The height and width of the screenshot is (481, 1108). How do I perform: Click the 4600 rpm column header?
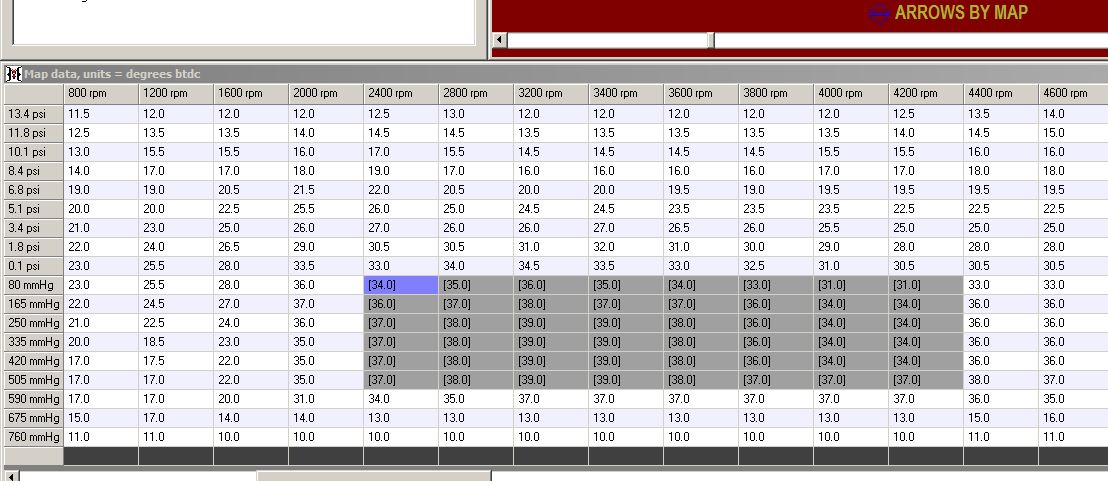tap(1072, 93)
